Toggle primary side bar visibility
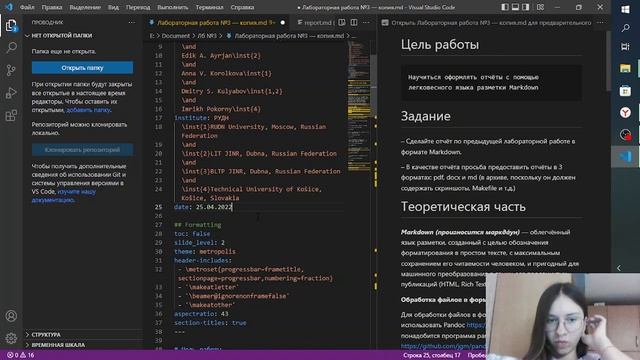This screenshot has height=360, width=640. point(505,7)
